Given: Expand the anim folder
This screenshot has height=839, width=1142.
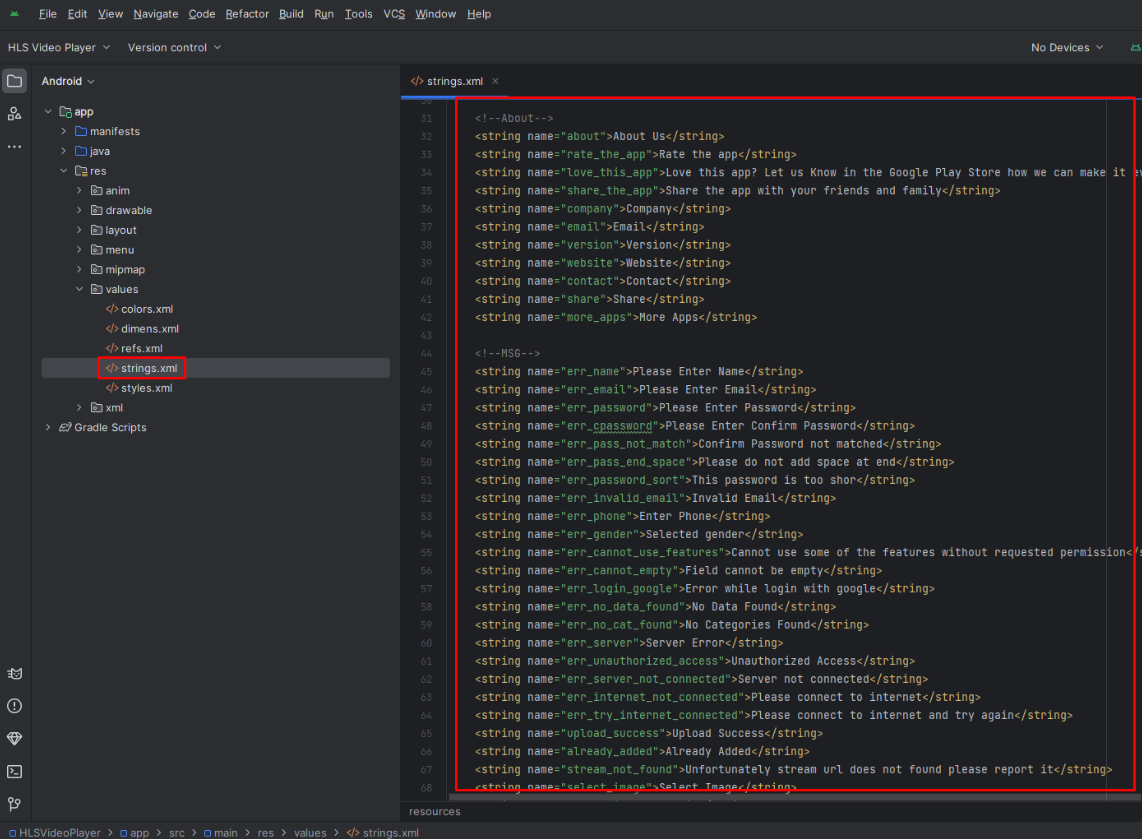Looking at the screenshot, I should point(79,190).
